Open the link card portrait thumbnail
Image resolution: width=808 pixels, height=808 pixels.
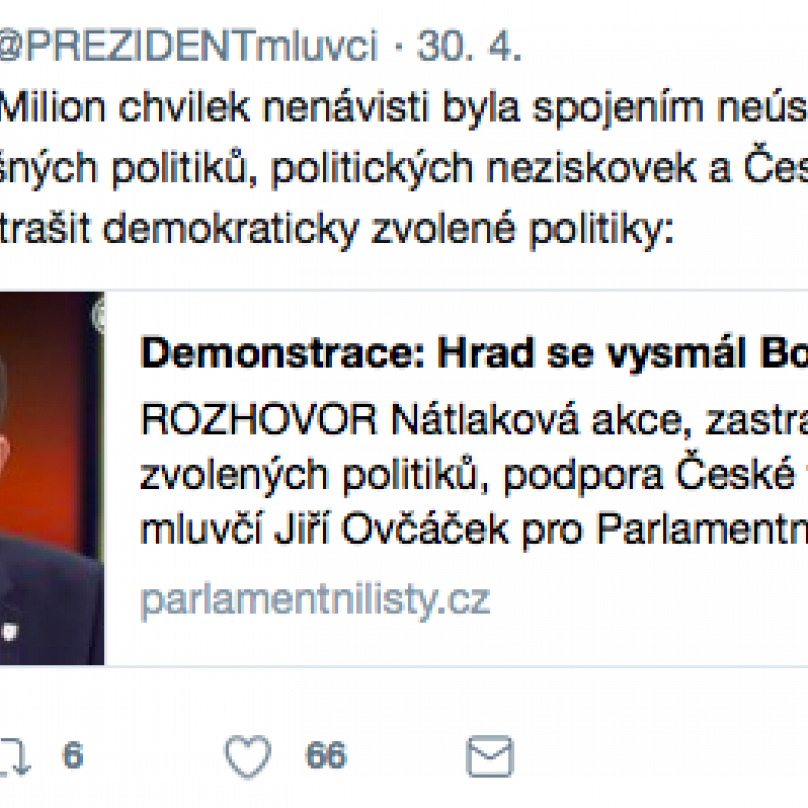(52, 478)
